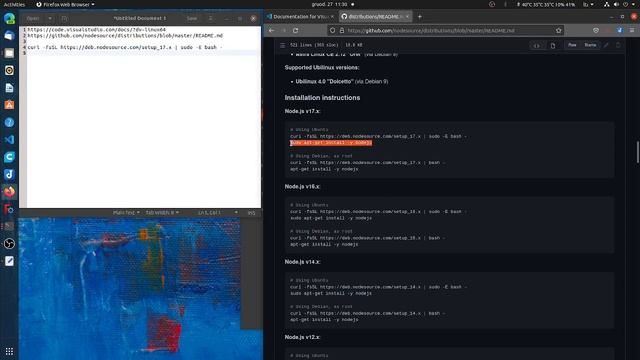This screenshot has width=640, height=360.
Task: Show Applications grid in the dock
Action: (x=9, y=351)
